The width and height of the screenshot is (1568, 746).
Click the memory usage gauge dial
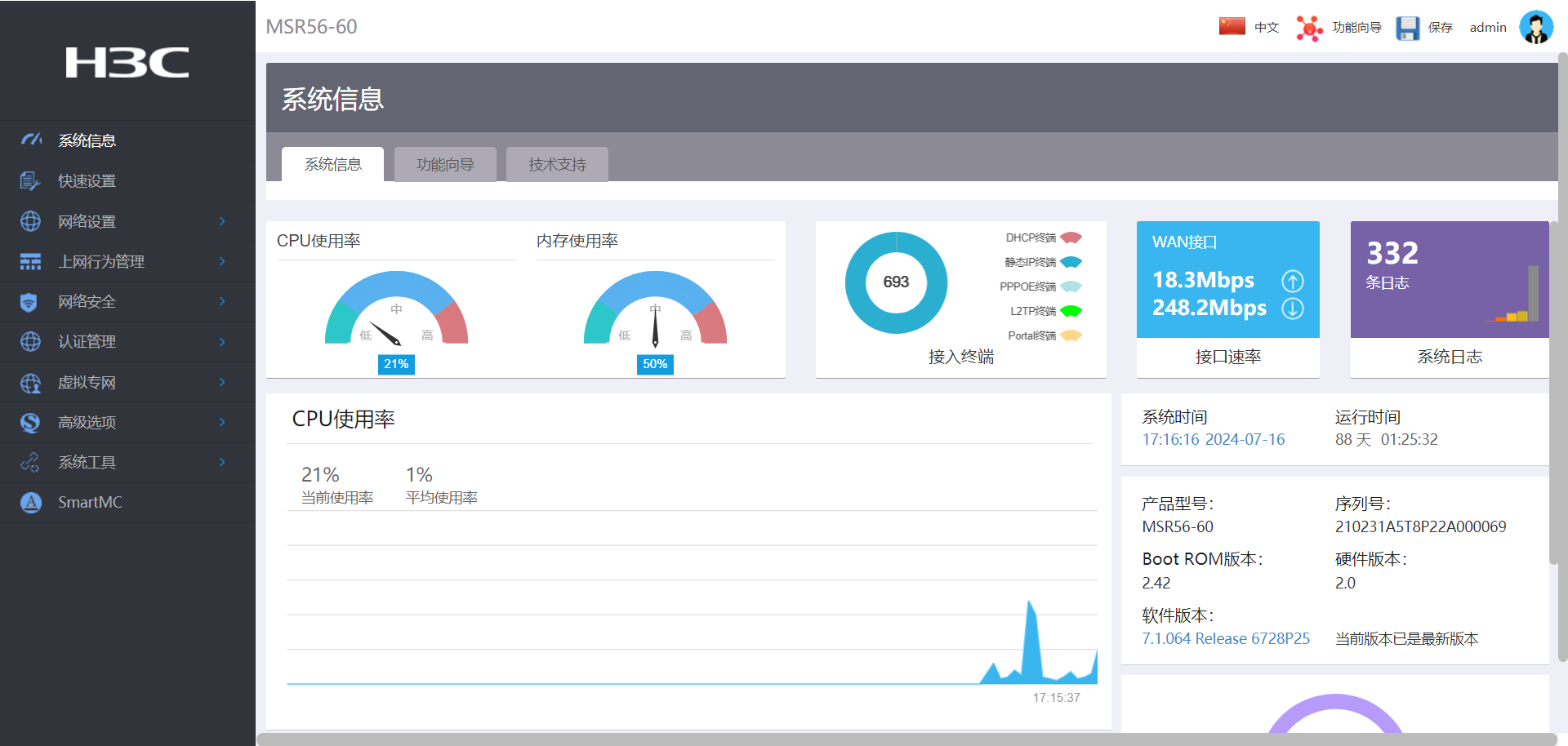tap(655, 308)
